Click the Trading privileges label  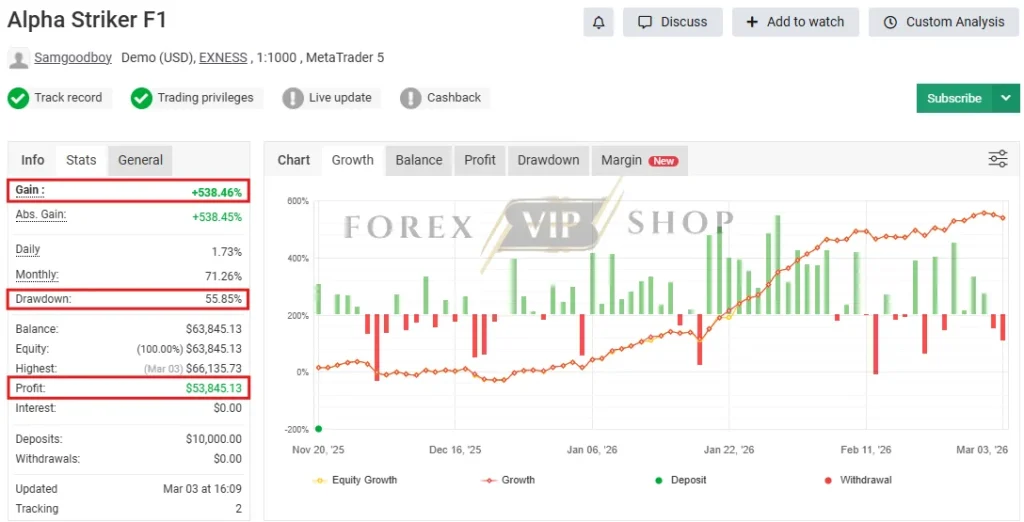206,98
